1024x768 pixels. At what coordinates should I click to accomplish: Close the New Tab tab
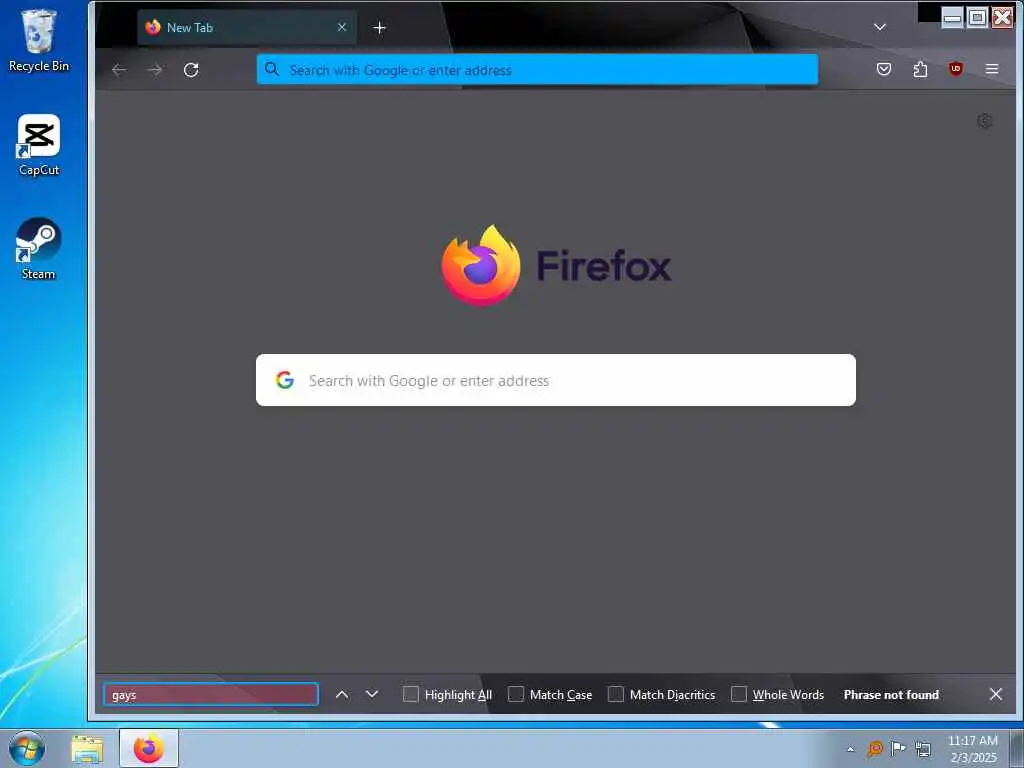(342, 27)
